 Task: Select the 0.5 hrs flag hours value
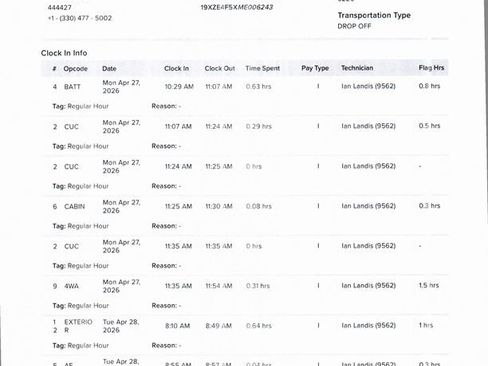(429, 126)
